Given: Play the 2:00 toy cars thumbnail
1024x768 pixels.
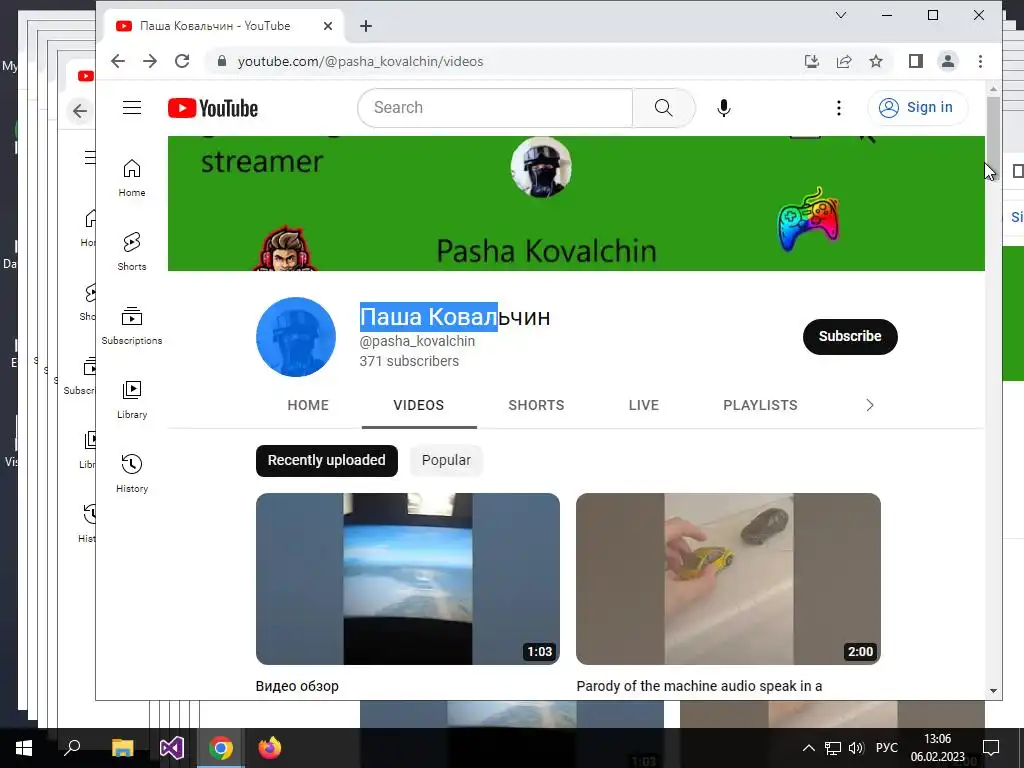Looking at the screenshot, I should [728, 579].
